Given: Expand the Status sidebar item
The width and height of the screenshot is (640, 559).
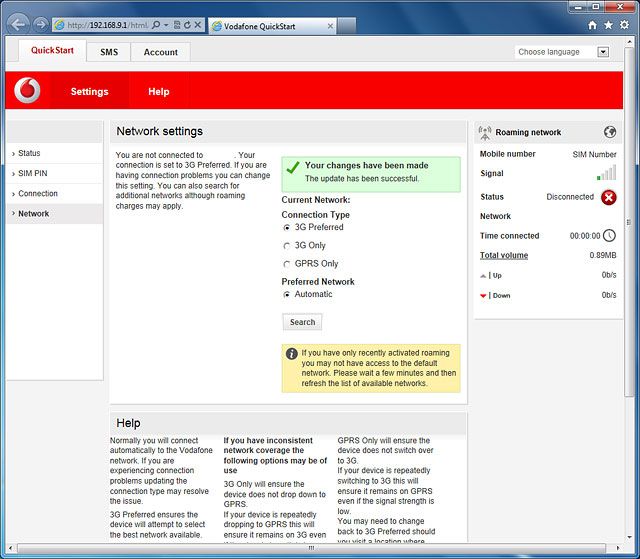Looking at the screenshot, I should point(29,153).
